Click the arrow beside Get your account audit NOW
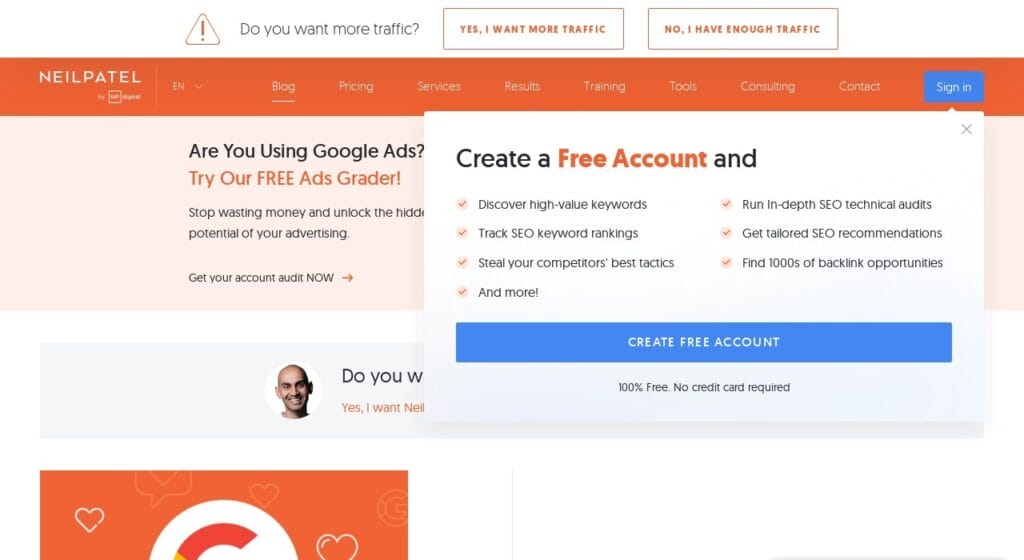1024x560 pixels. (347, 278)
